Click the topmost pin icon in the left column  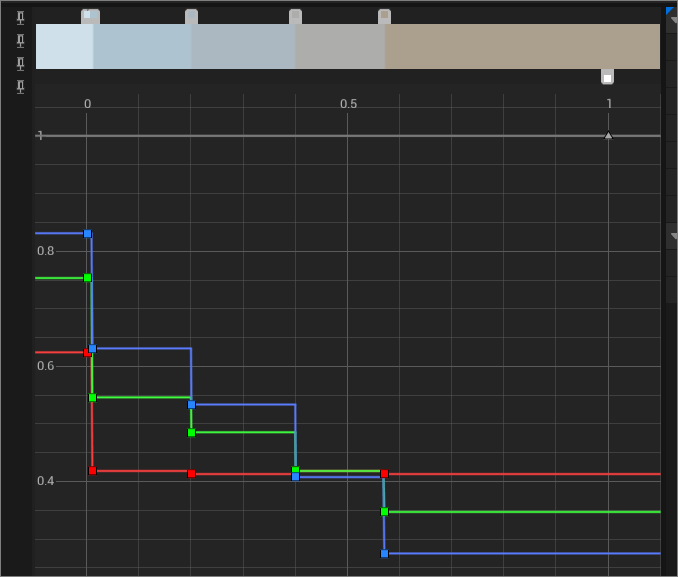pyautogui.click(x=20, y=17)
